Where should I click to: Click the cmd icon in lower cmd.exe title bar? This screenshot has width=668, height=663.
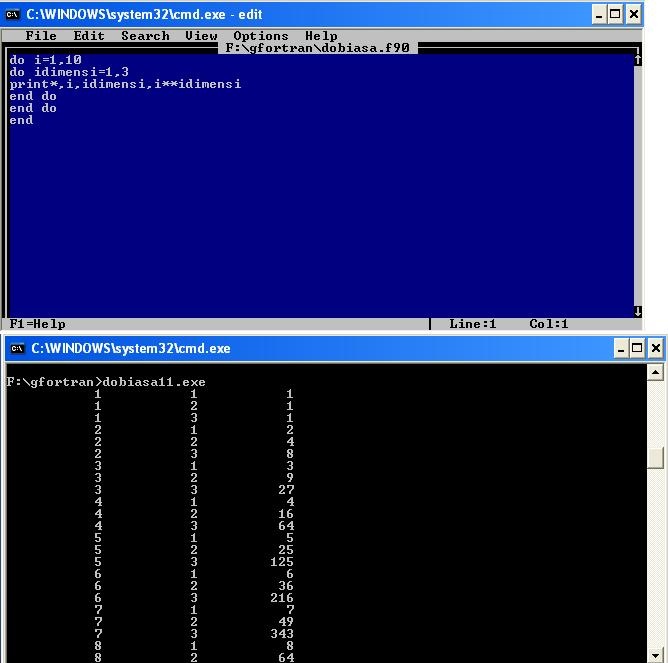coord(17,349)
